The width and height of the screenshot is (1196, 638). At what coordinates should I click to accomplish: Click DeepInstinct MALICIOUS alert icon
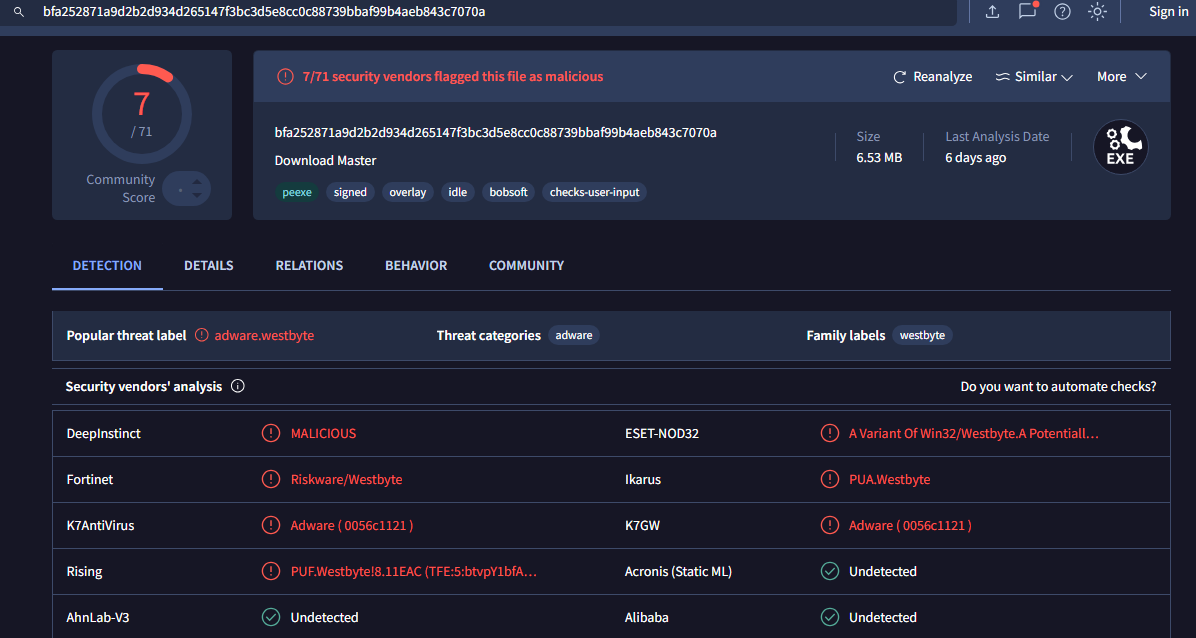(271, 433)
